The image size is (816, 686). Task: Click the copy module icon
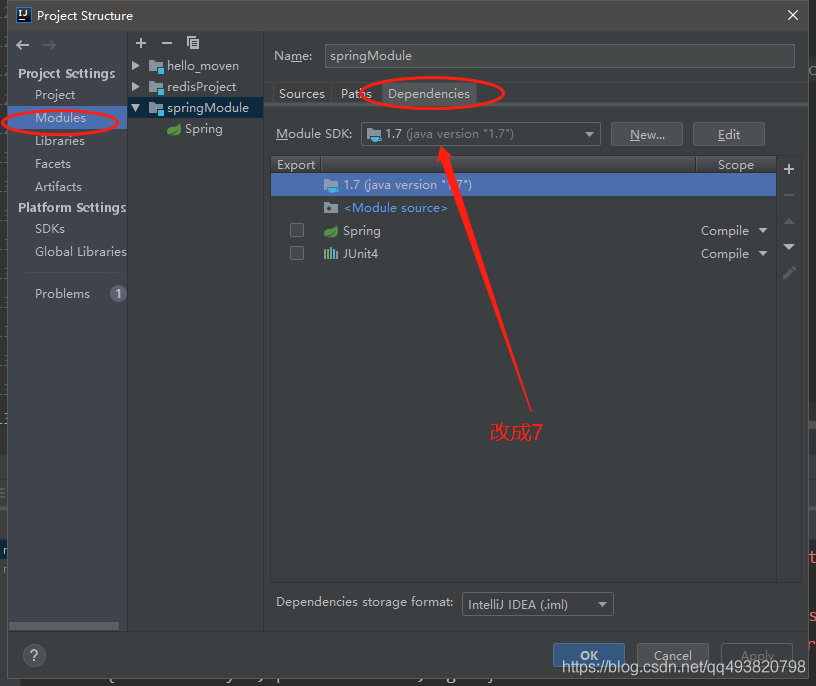[193, 43]
